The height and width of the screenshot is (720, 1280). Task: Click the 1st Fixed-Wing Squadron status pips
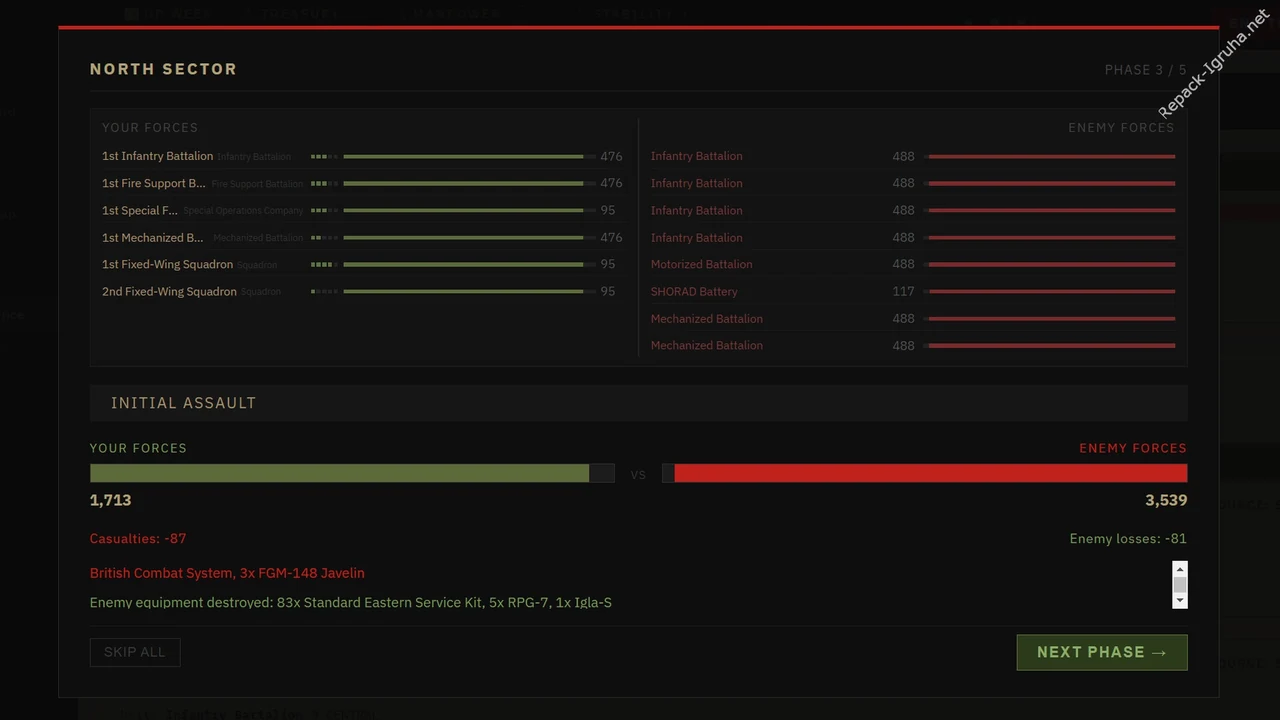pyautogui.click(x=324, y=264)
